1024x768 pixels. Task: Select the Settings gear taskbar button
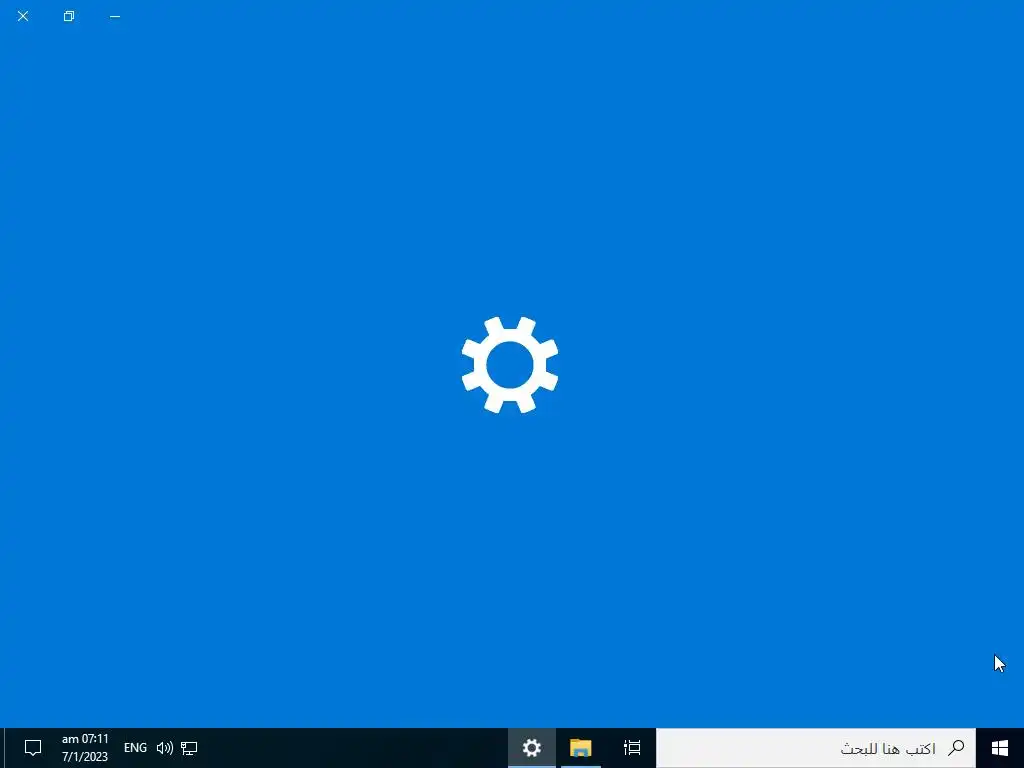pyautogui.click(x=532, y=748)
